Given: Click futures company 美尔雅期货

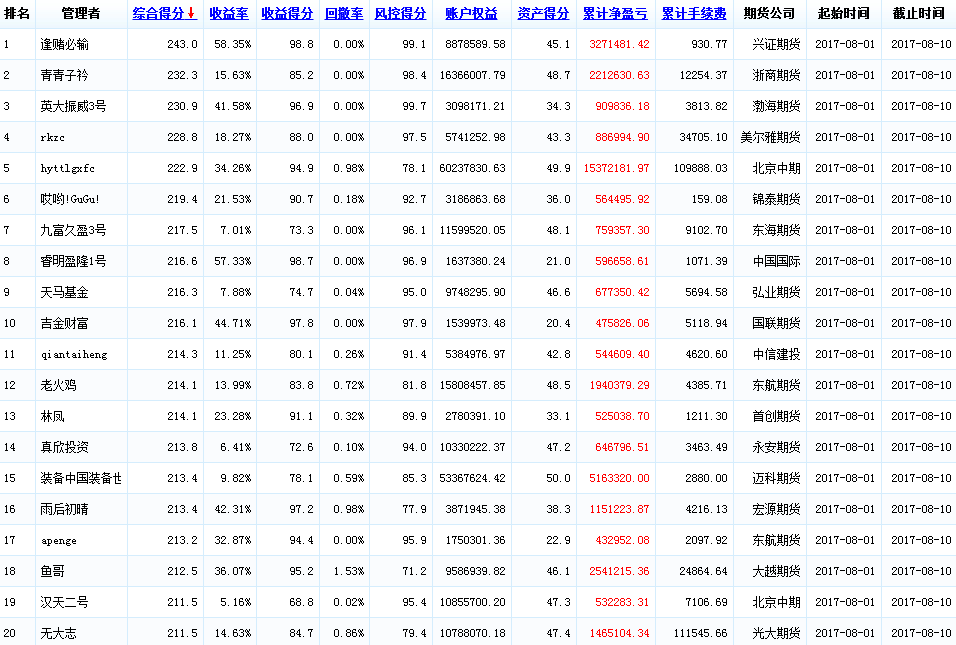Looking at the screenshot, I should [x=771, y=137].
